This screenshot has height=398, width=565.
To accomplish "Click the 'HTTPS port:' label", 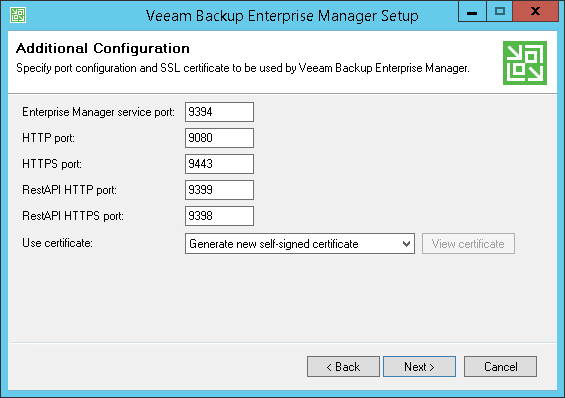I will click(52, 164).
